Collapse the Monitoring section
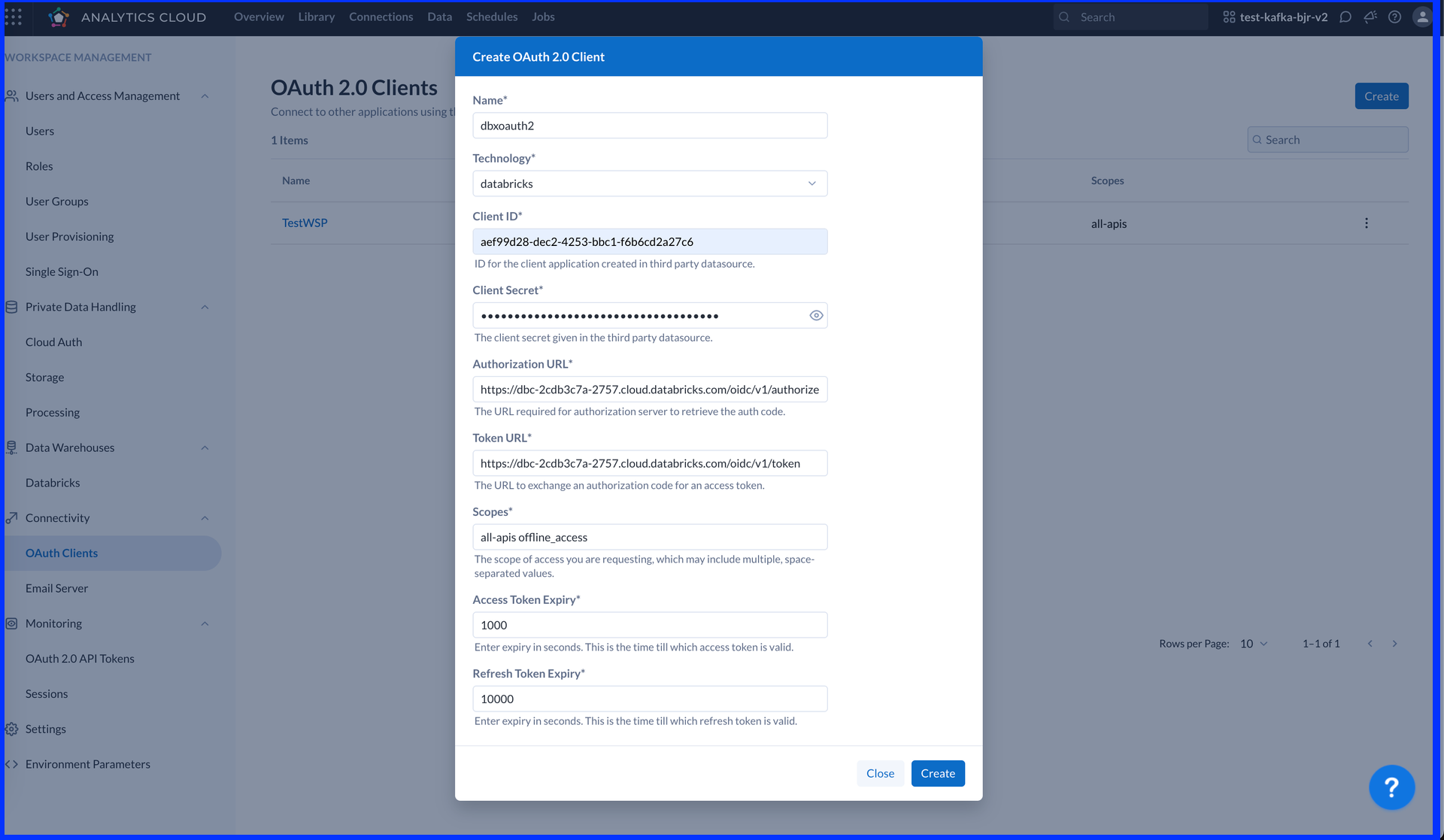The width and height of the screenshot is (1444, 840). [x=205, y=623]
